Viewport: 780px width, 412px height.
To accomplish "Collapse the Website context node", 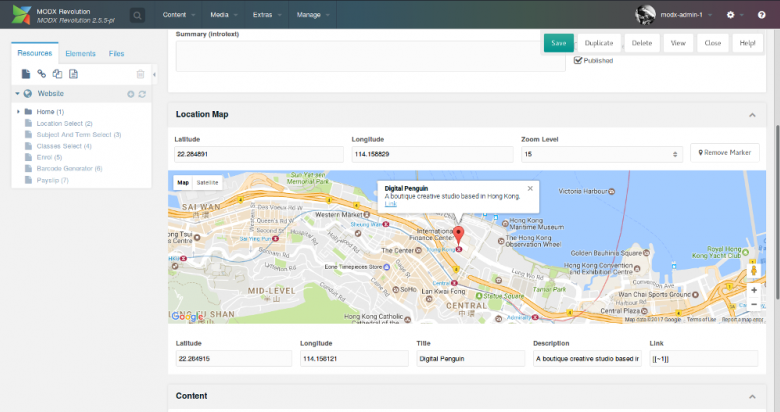I will [17, 94].
